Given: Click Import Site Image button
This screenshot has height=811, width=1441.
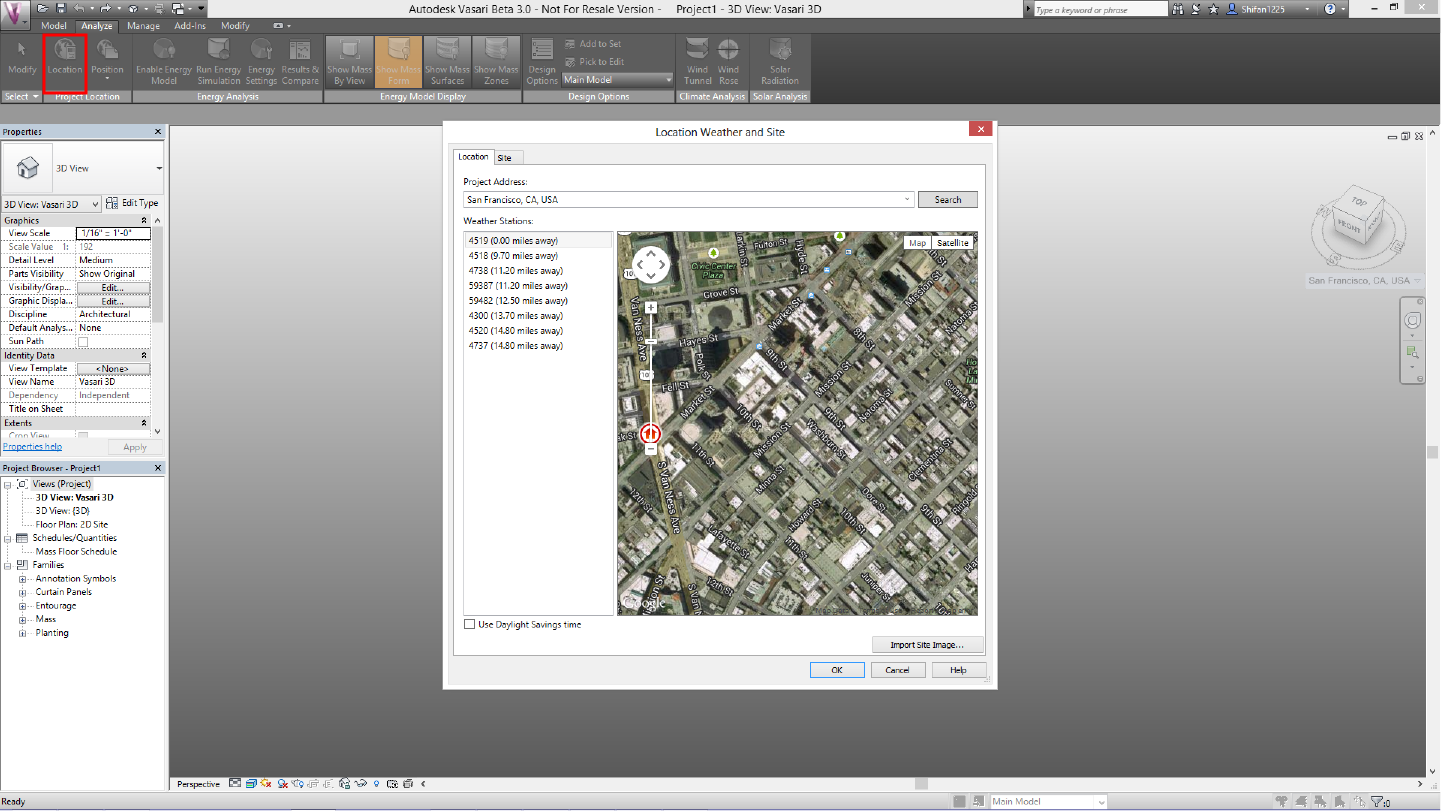Looking at the screenshot, I should (x=929, y=645).
